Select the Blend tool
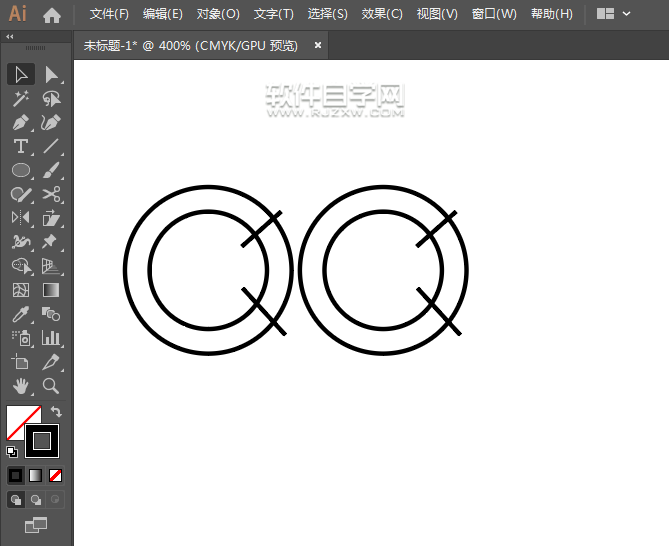This screenshot has width=669, height=546. pos(51,314)
